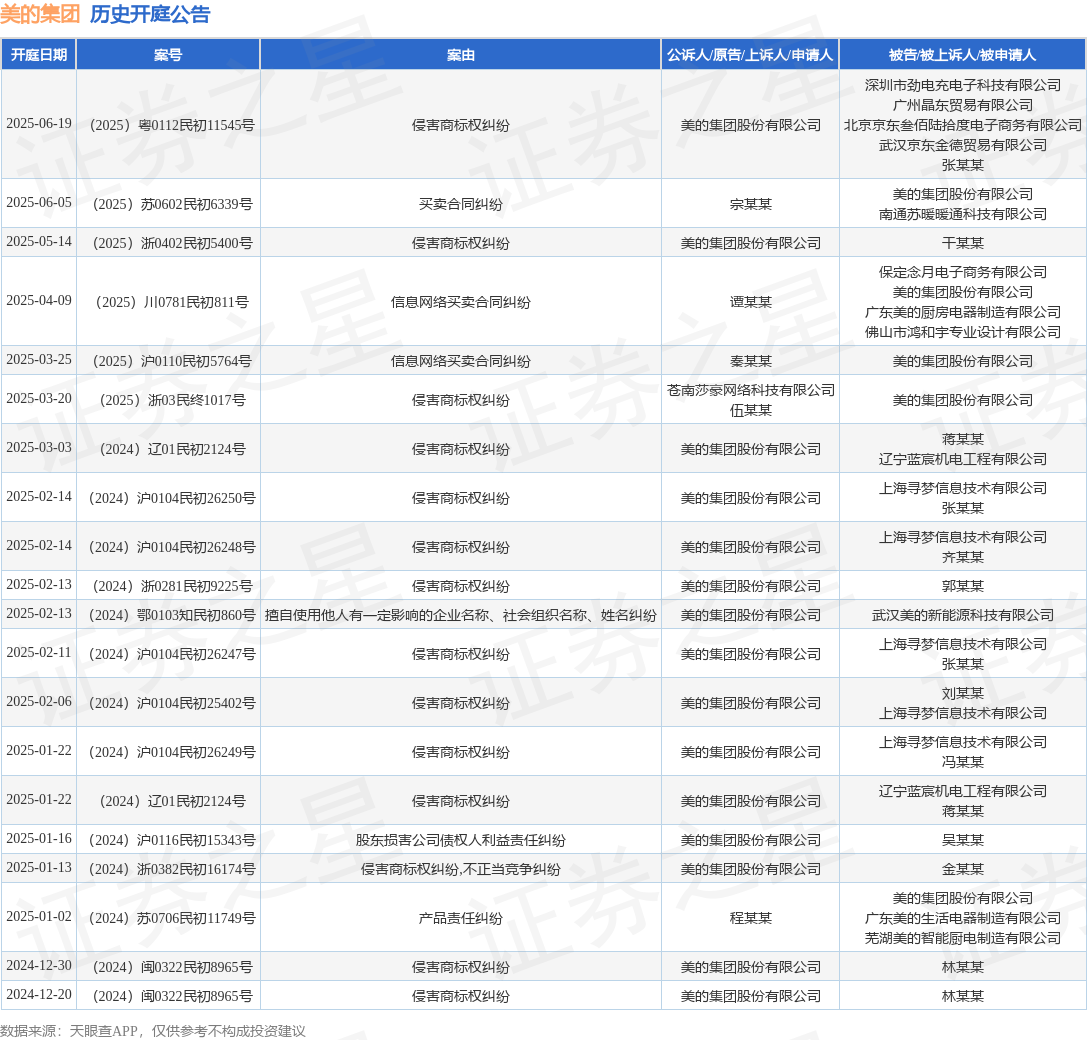This screenshot has width=1087, height=1040.
Task: Click the date cell 2025-02-06
Action: (39, 702)
